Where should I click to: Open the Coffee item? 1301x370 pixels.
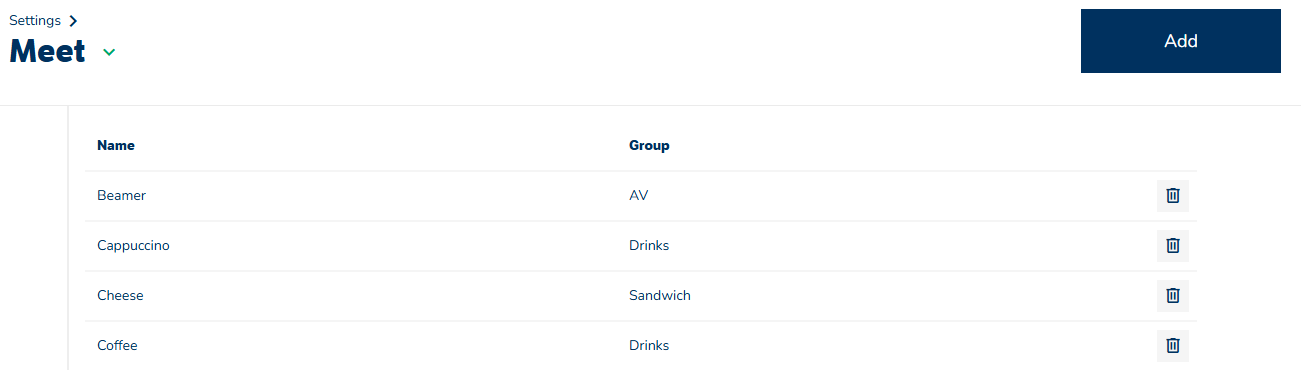pyautogui.click(x=117, y=346)
